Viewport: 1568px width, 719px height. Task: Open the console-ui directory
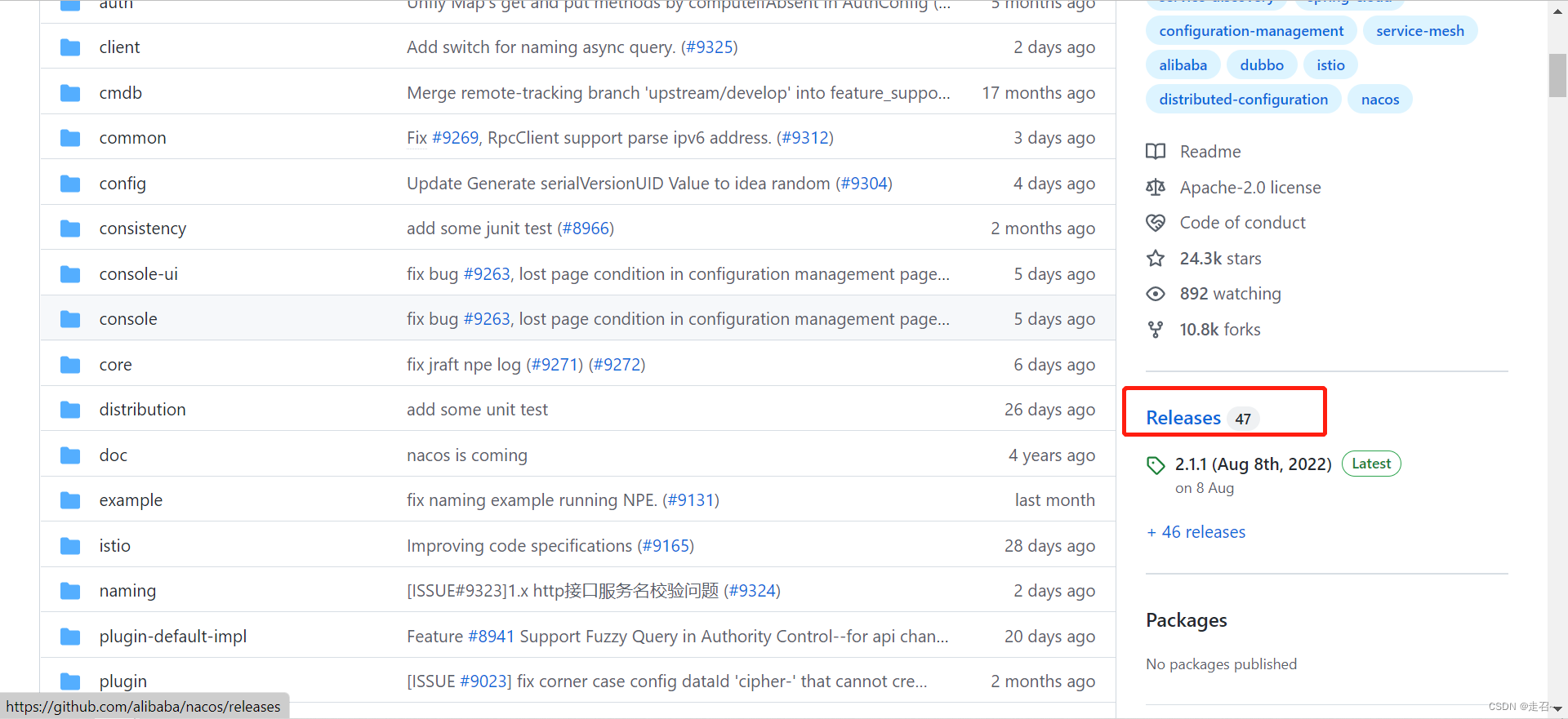(139, 274)
